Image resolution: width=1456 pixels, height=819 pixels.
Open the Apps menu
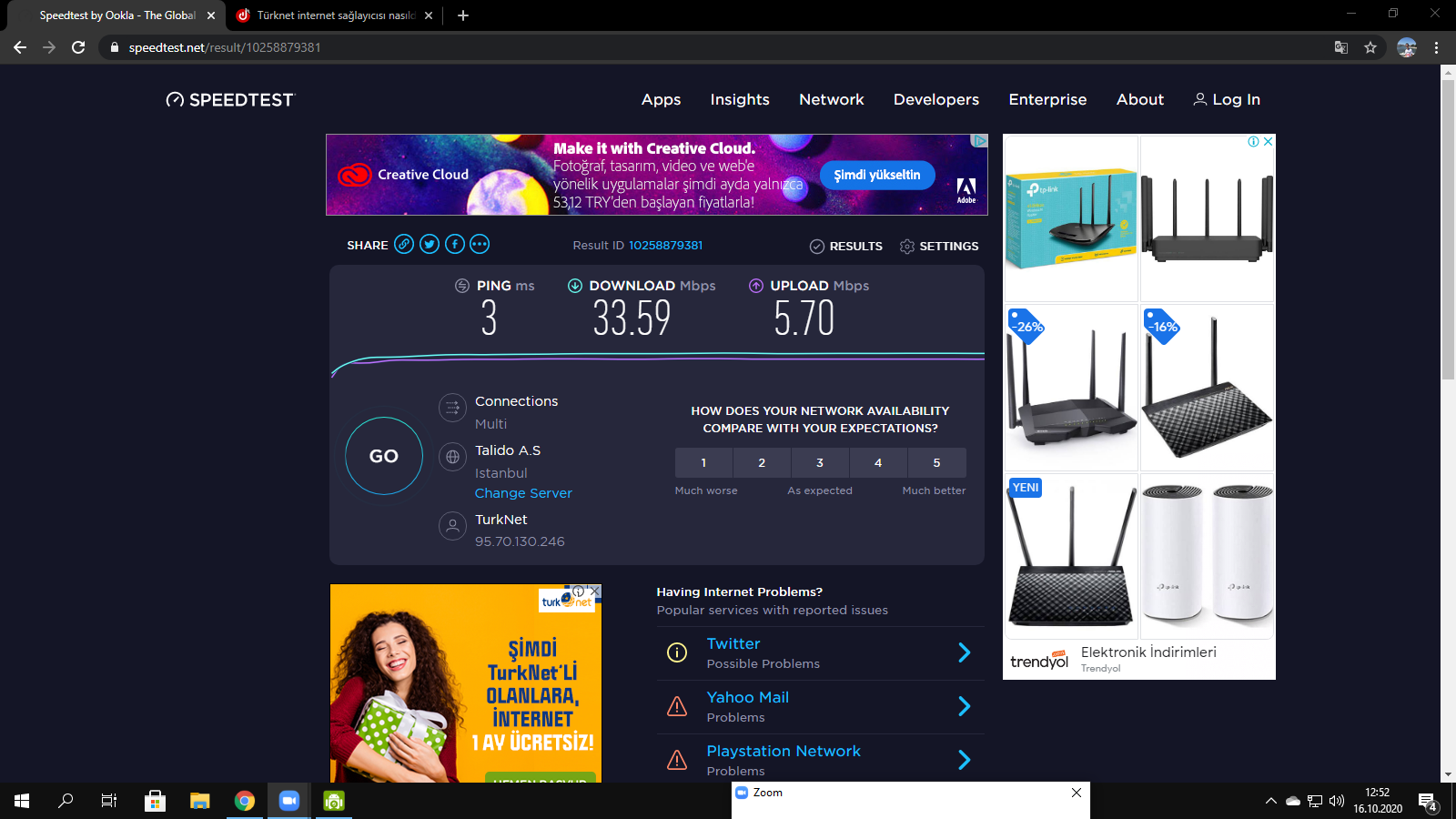(x=661, y=99)
